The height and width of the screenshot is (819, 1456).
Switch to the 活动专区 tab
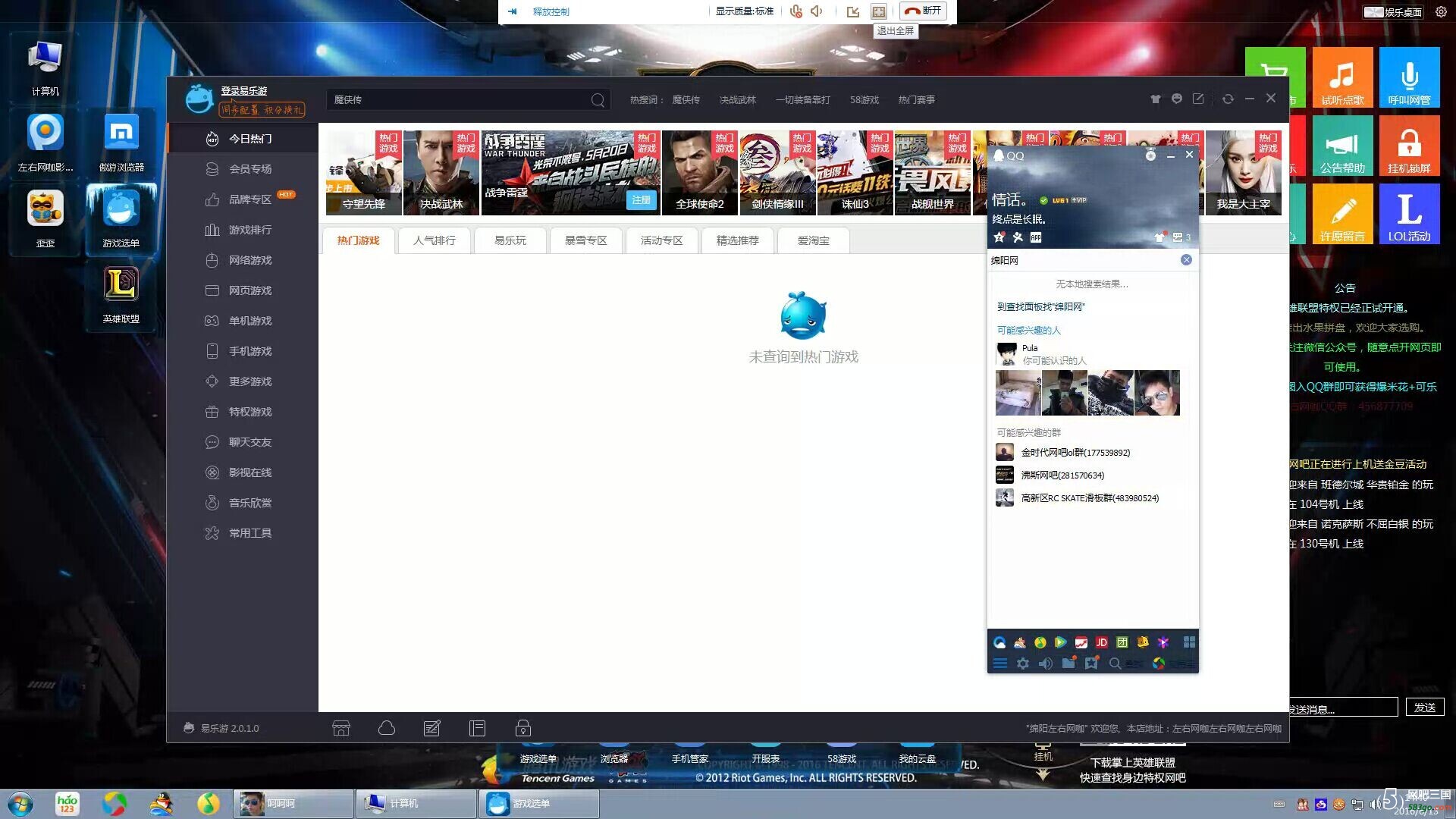(662, 240)
